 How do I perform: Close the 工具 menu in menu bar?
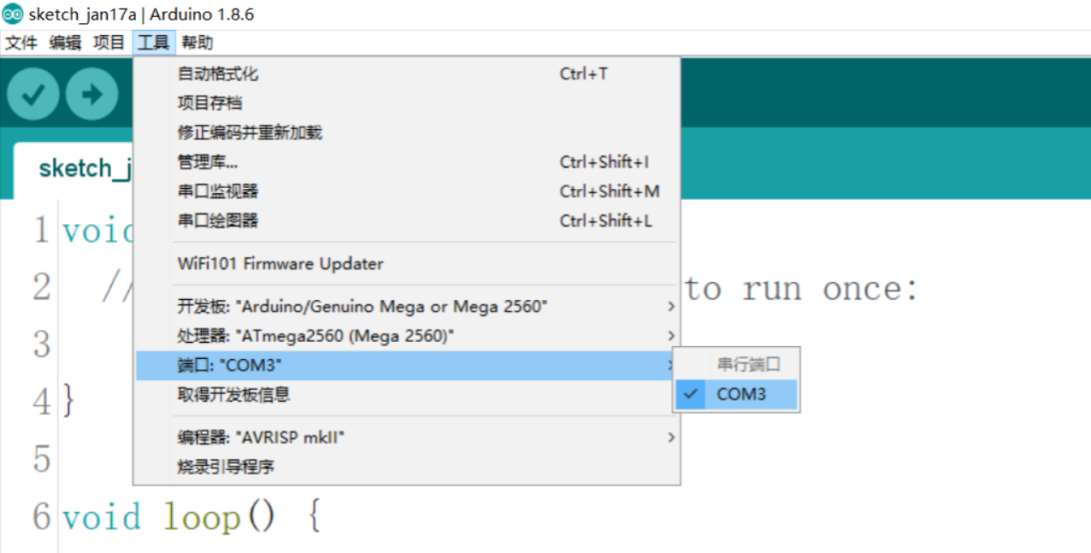(153, 43)
